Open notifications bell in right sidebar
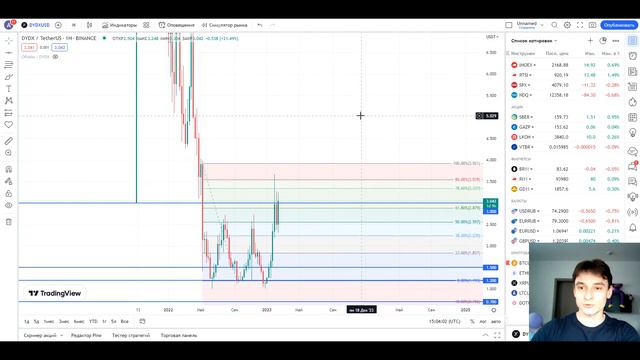640x360 pixels. point(632,227)
